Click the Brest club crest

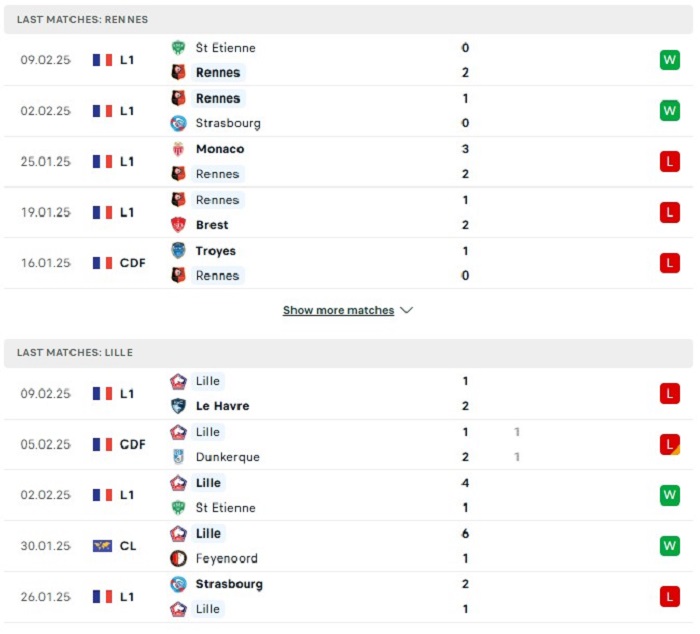pyautogui.click(x=178, y=225)
